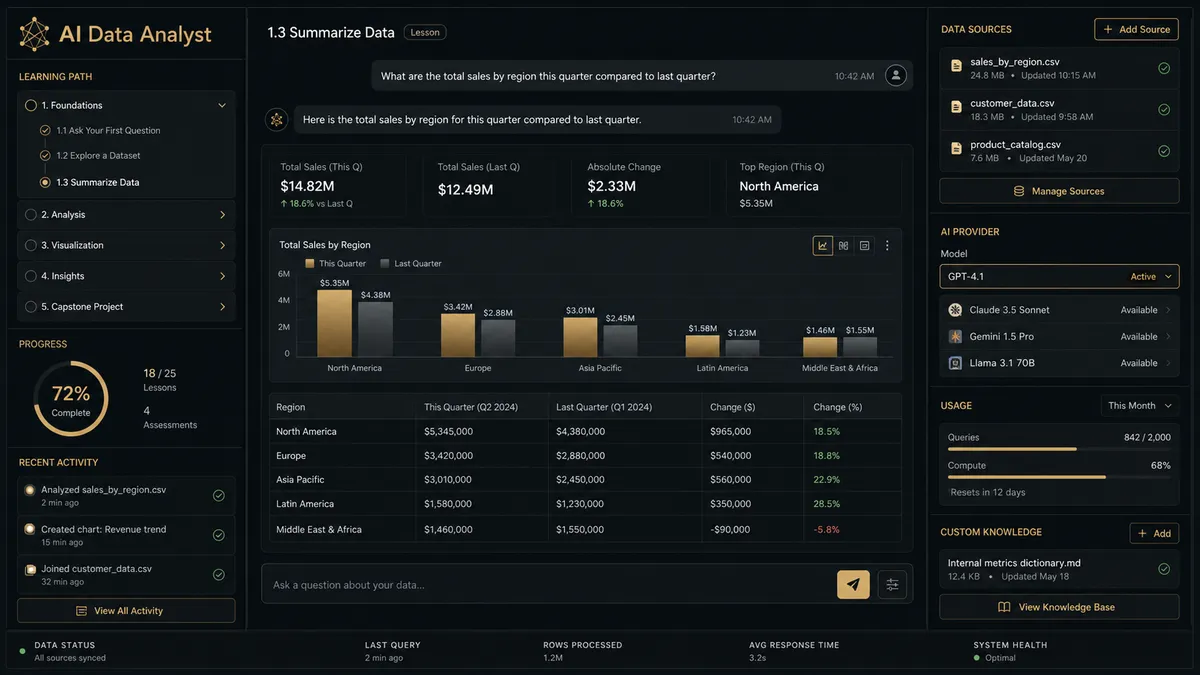Click the Created chart activity icon
This screenshot has height=675, width=1200.
coord(30,529)
